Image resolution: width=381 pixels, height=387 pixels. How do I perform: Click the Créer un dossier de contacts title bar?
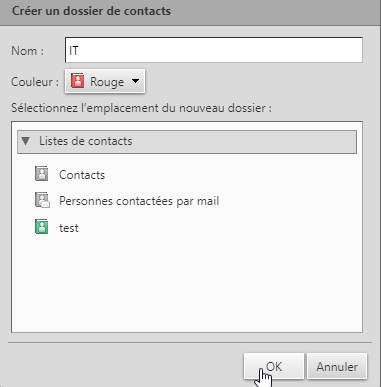click(x=190, y=12)
